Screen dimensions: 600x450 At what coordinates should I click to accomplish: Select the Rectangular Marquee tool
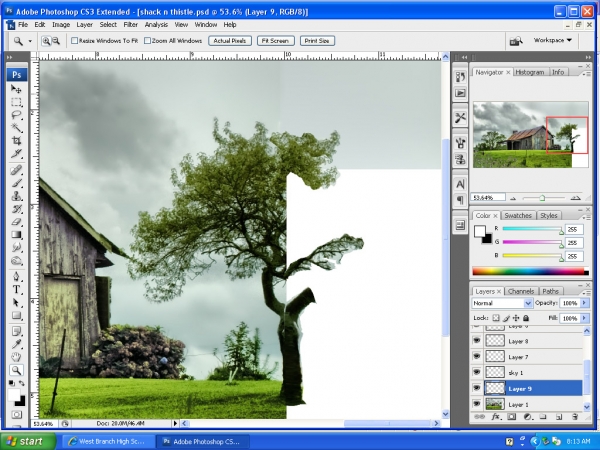pos(16,102)
